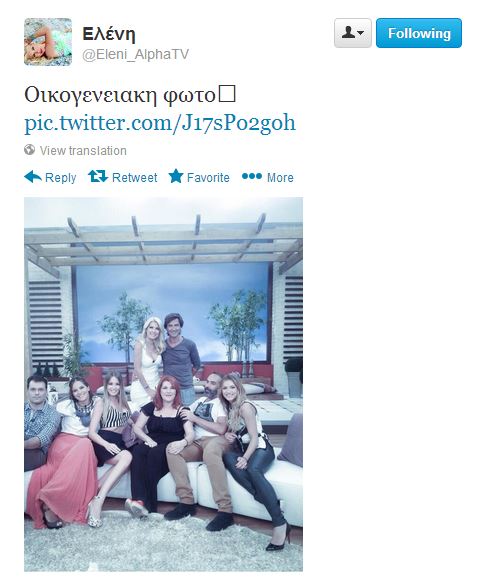Open the user actions person dropdown

point(353,33)
